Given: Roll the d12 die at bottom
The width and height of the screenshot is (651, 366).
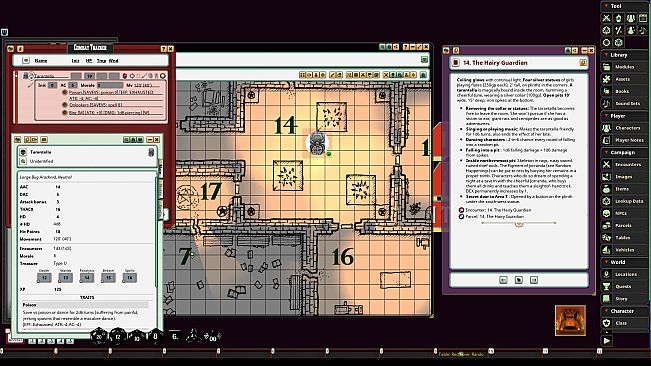Looking at the screenshot, I should click(118, 337).
